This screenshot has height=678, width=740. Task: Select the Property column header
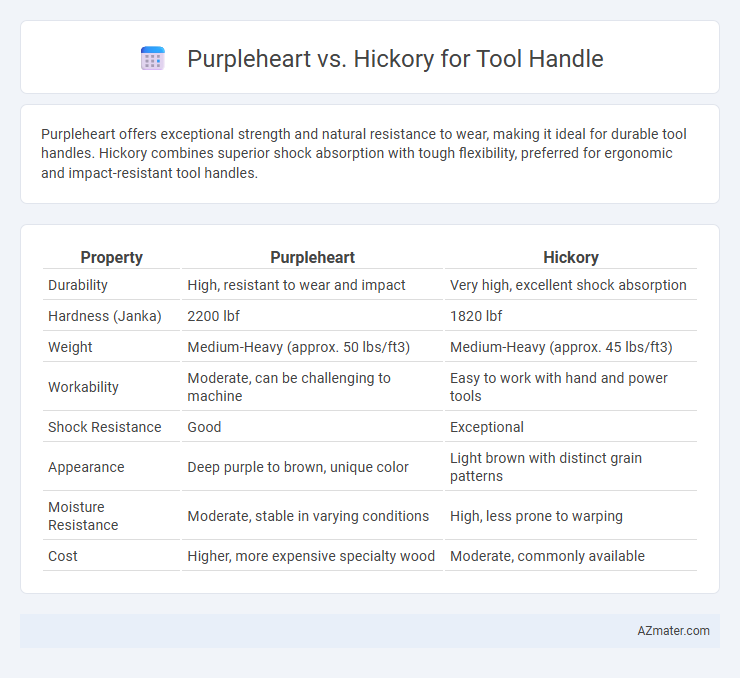tap(111, 258)
